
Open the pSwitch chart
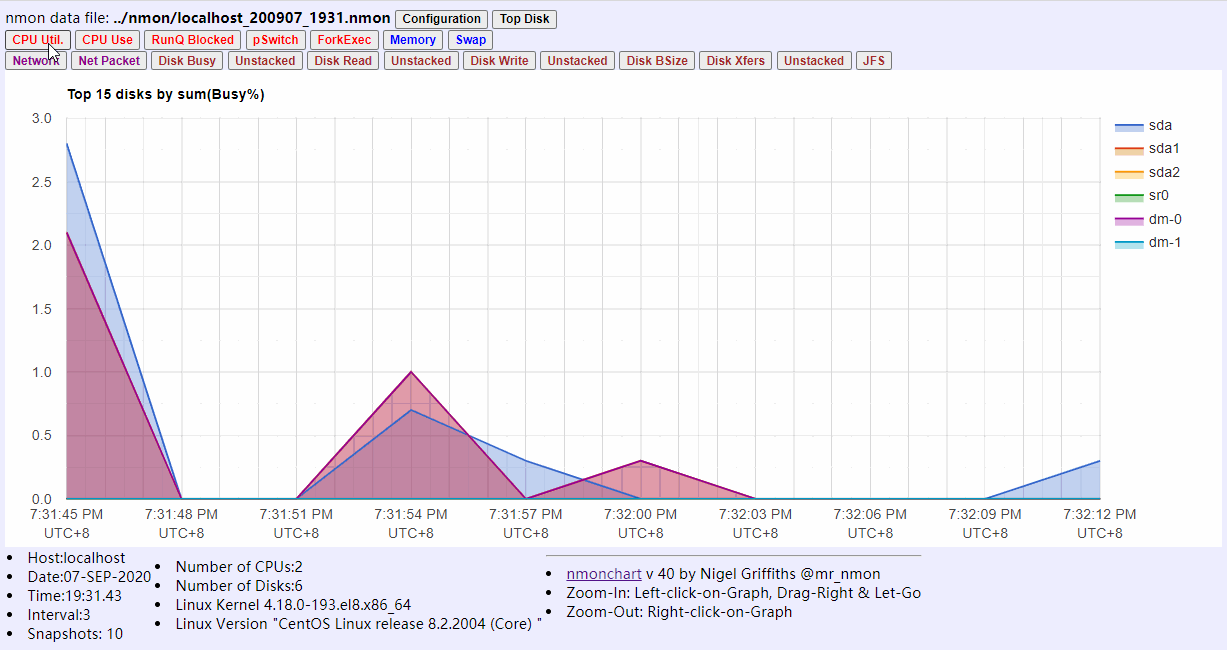coord(275,39)
